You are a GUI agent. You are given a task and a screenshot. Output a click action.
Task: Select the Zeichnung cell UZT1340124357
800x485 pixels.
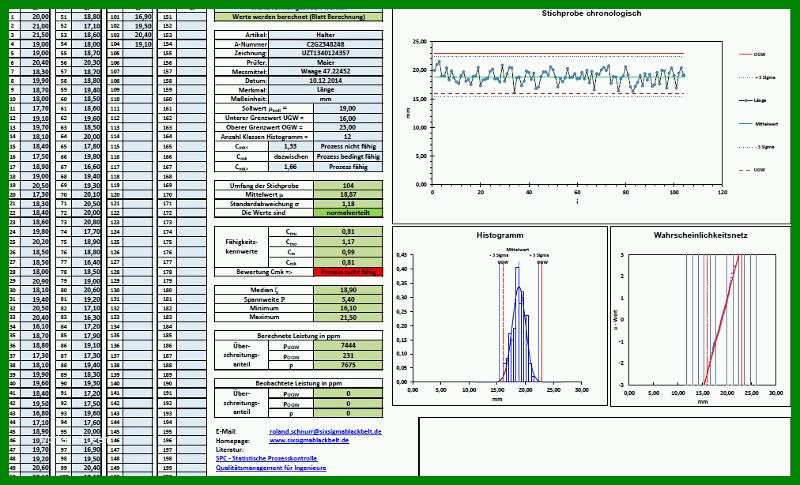pyautogui.click(x=326, y=53)
